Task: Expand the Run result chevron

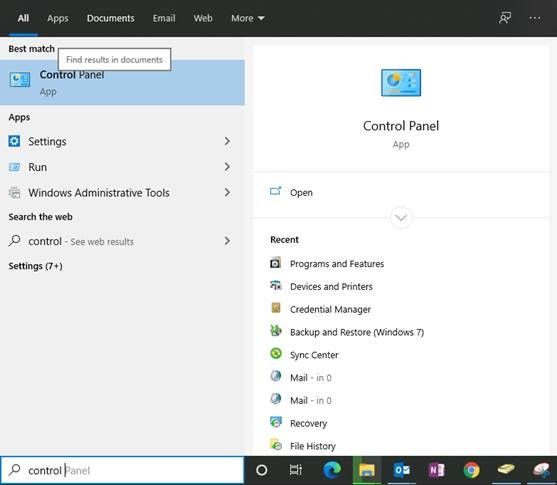Action: [227, 167]
